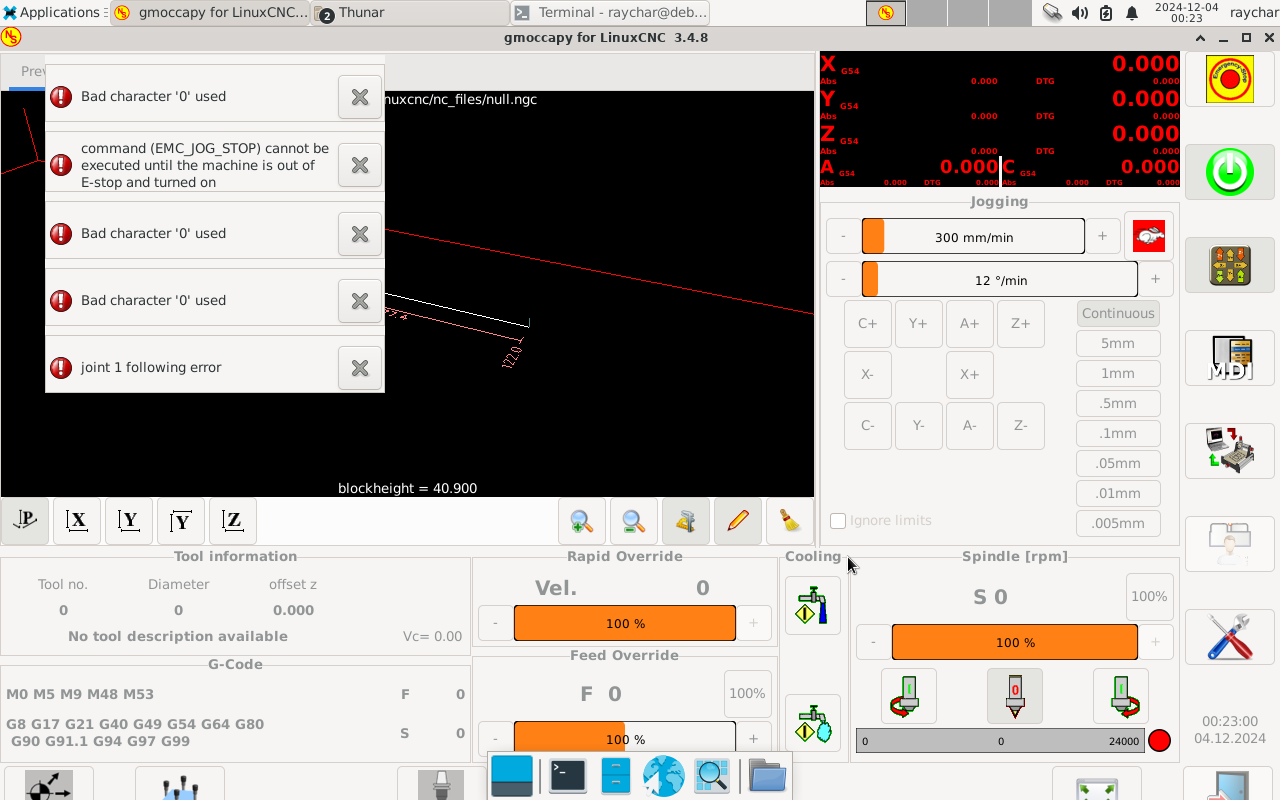Jog Z- axis button
The width and height of the screenshot is (1280, 800).
pyautogui.click(x=1021, y=425)
